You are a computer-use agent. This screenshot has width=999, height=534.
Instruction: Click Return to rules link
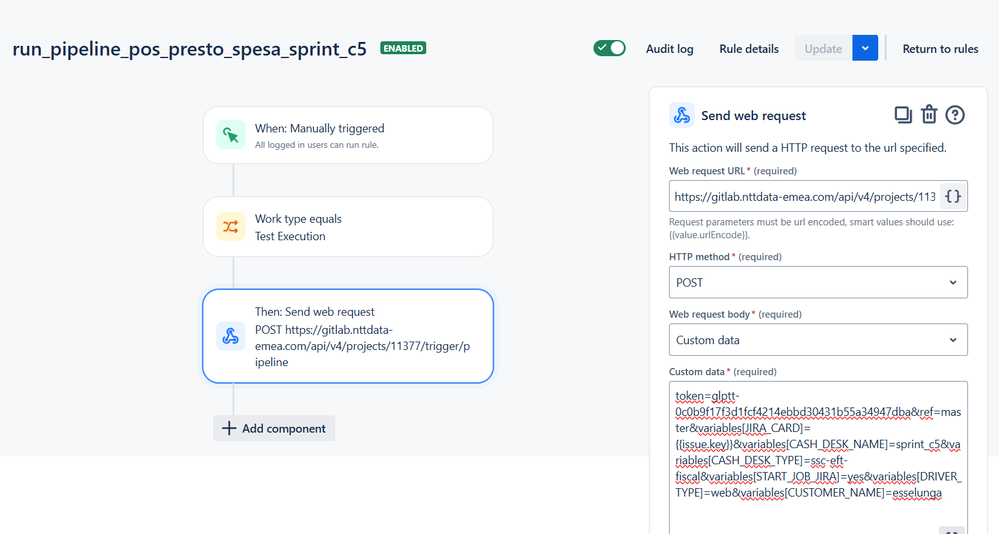[x=940, y=49]
